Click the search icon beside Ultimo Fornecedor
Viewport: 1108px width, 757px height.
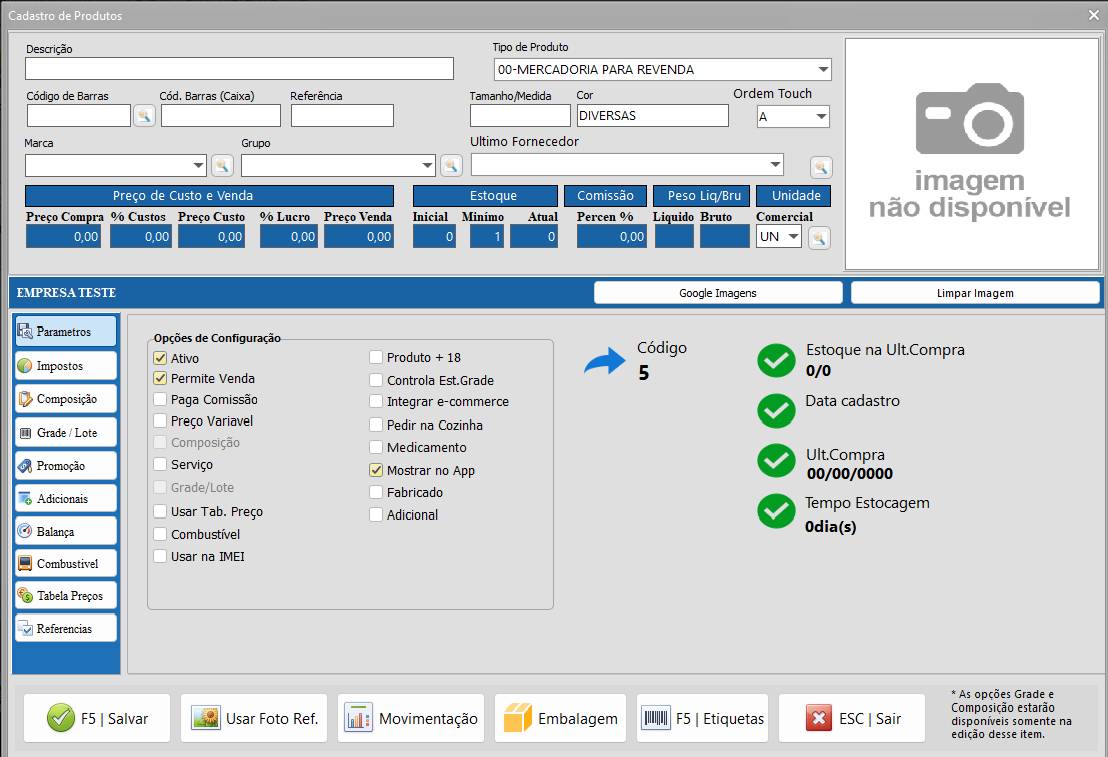click(820, 168)
